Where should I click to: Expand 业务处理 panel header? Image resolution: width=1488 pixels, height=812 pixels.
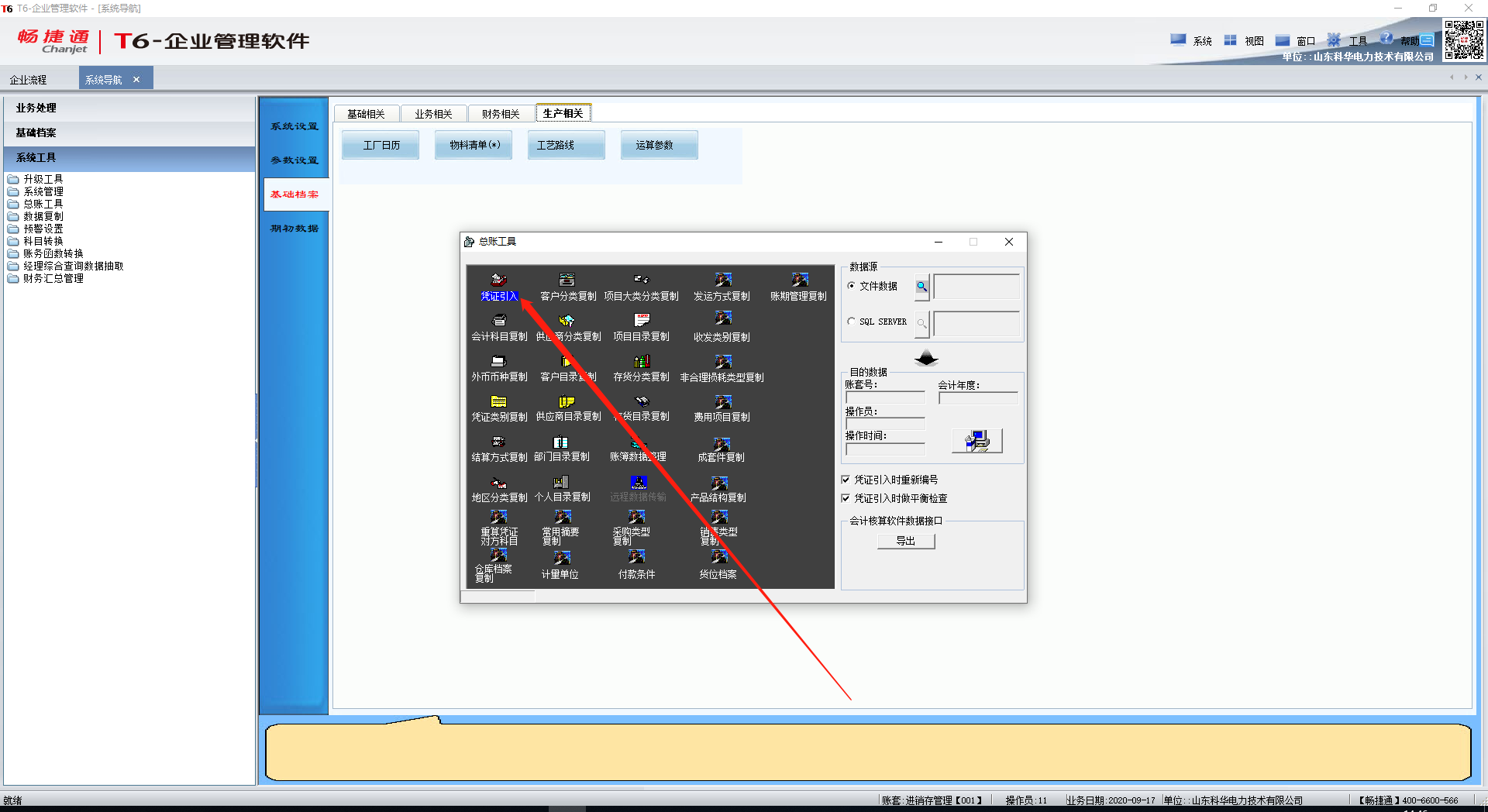pyautogui.click(x=129, y=108)
